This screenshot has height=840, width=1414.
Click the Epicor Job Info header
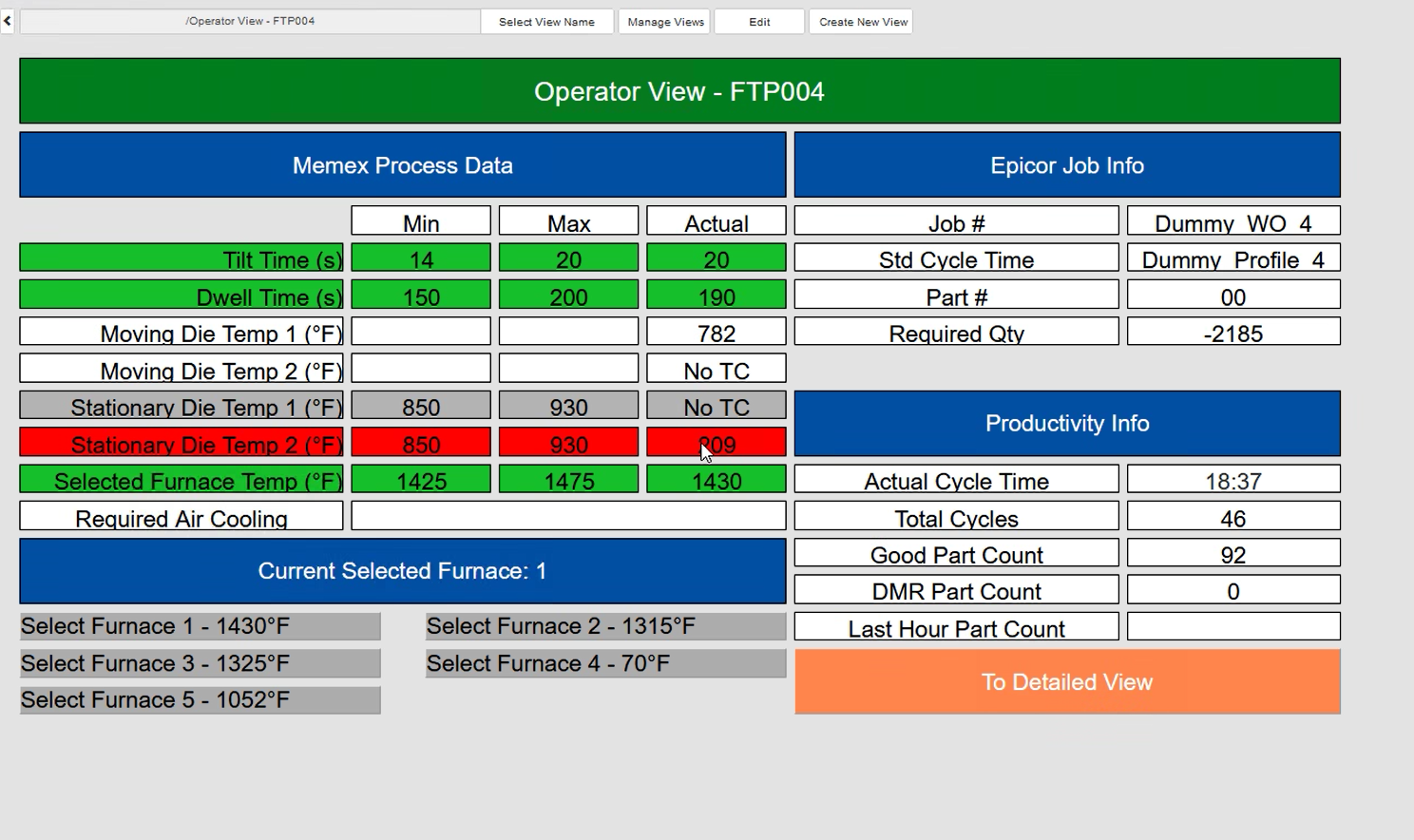tap(1066, 164)
